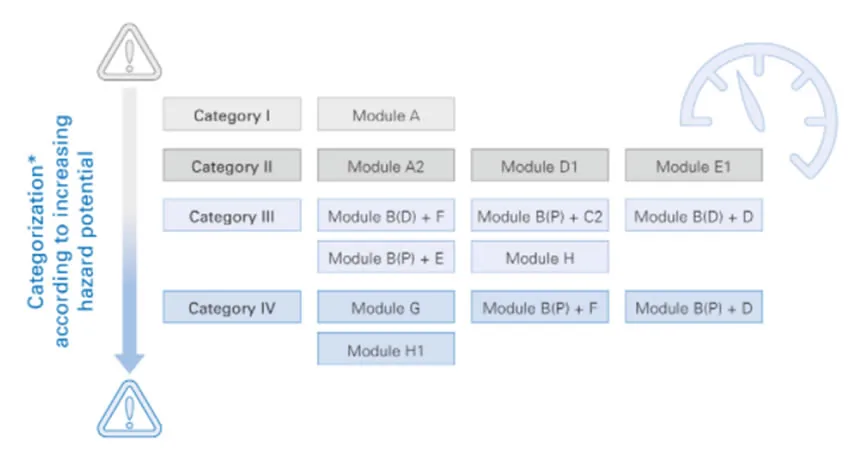This screenshot has height=472, width=865.
Task: Click the Module E1 box
Action: pos(693,165)
